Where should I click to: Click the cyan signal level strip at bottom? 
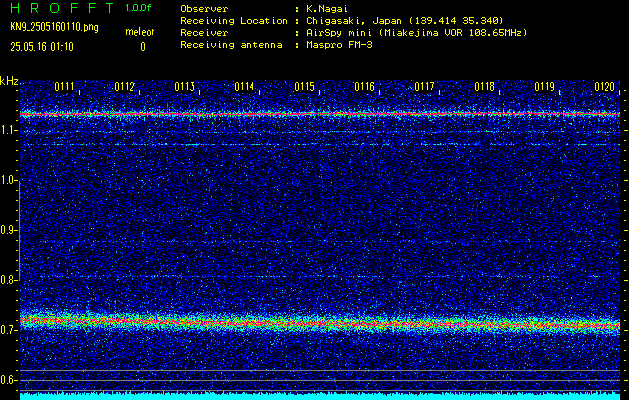click(x=320, y=396)
